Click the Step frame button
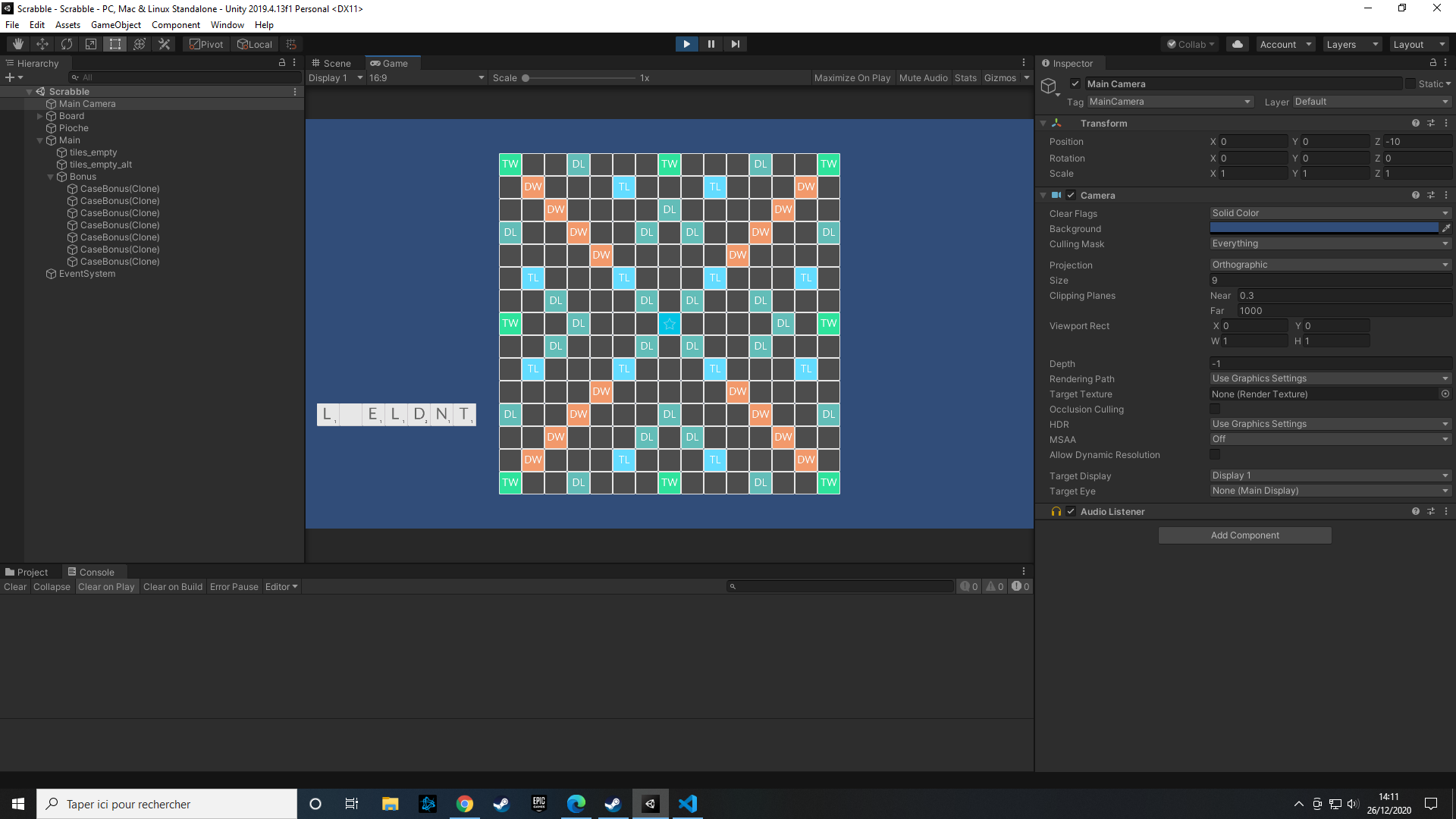Screen dimensions: 1456x819 coord(735,43)
